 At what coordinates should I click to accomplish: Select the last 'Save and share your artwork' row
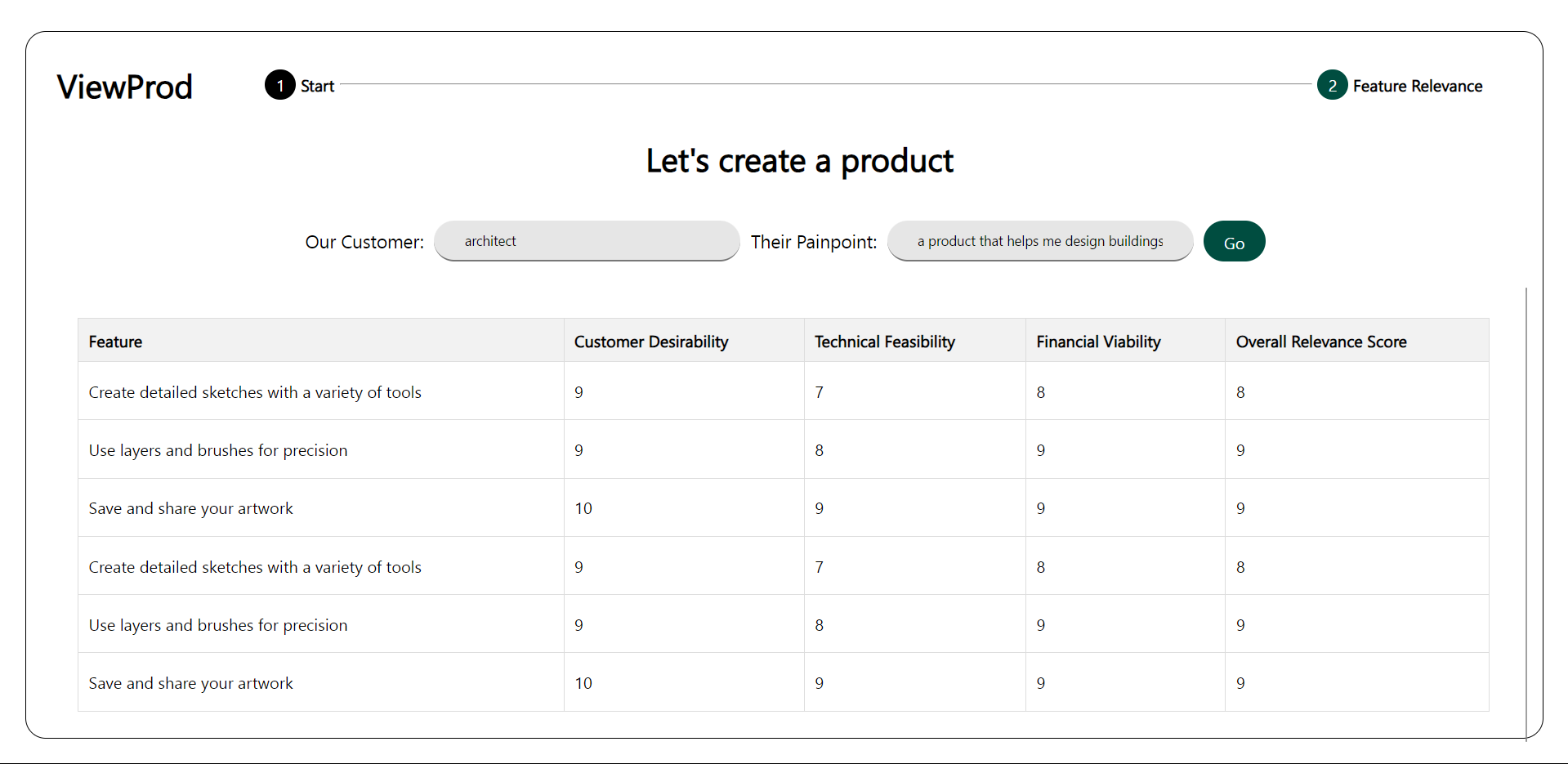coord(190,683)
